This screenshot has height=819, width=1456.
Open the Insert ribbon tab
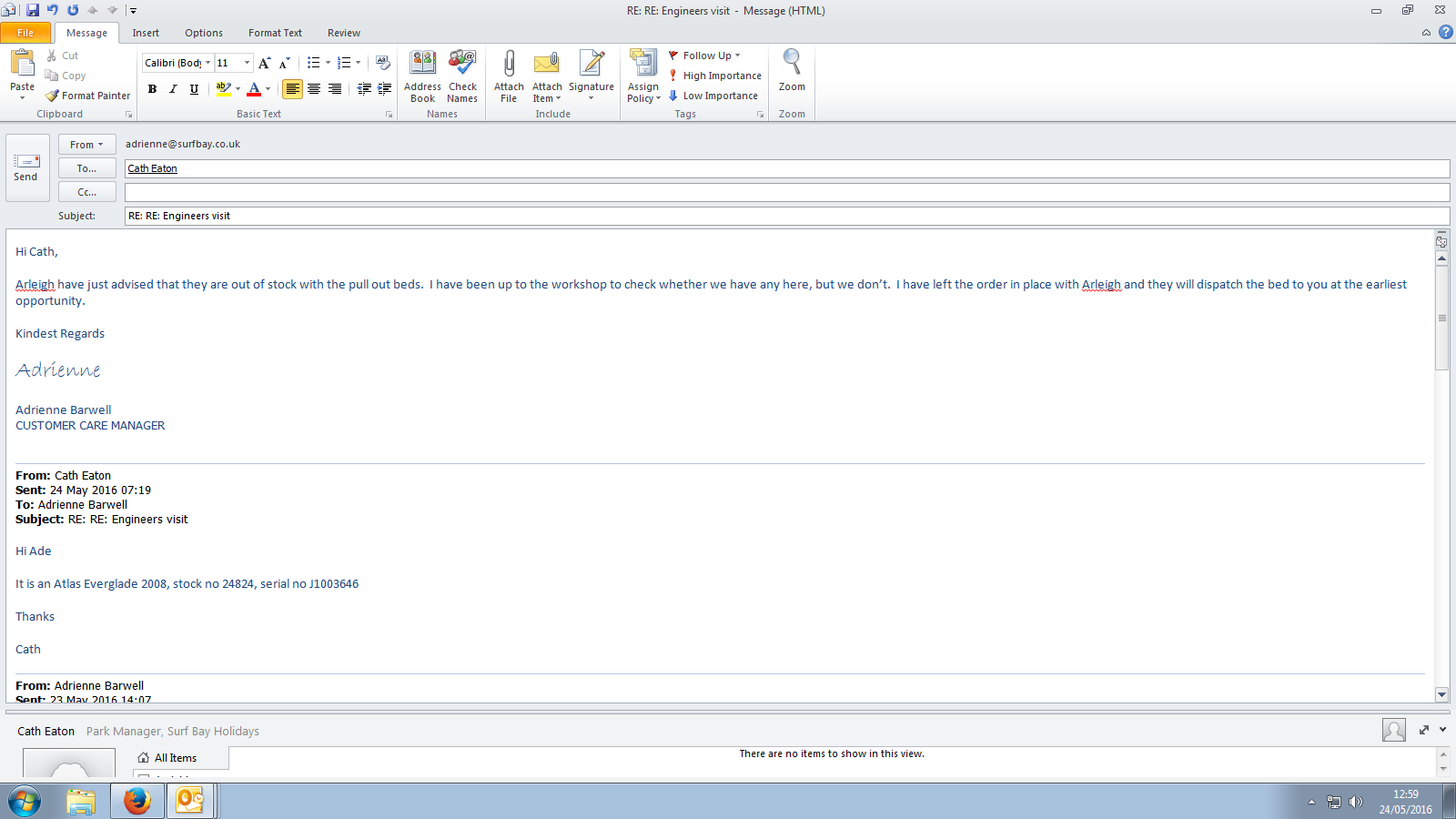tap(146, 33)
